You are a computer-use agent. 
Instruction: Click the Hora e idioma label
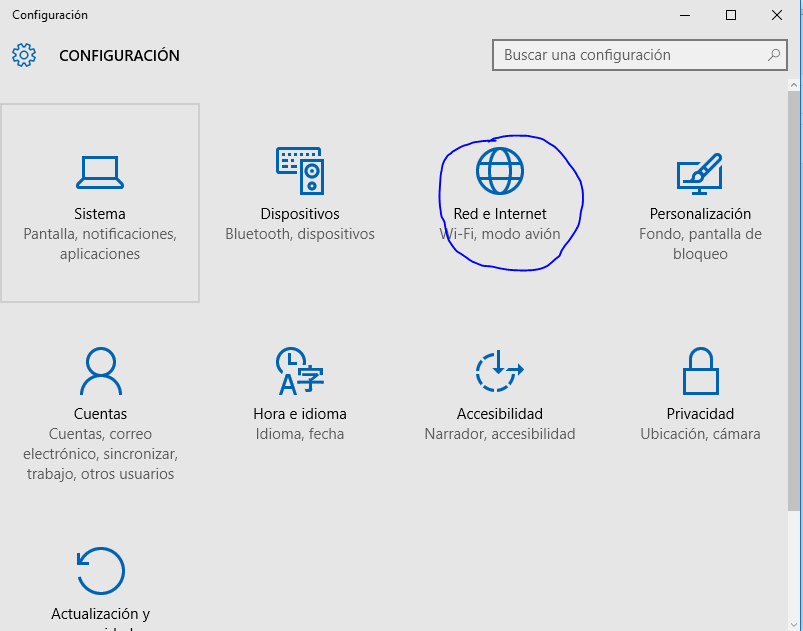pos(300,413)
